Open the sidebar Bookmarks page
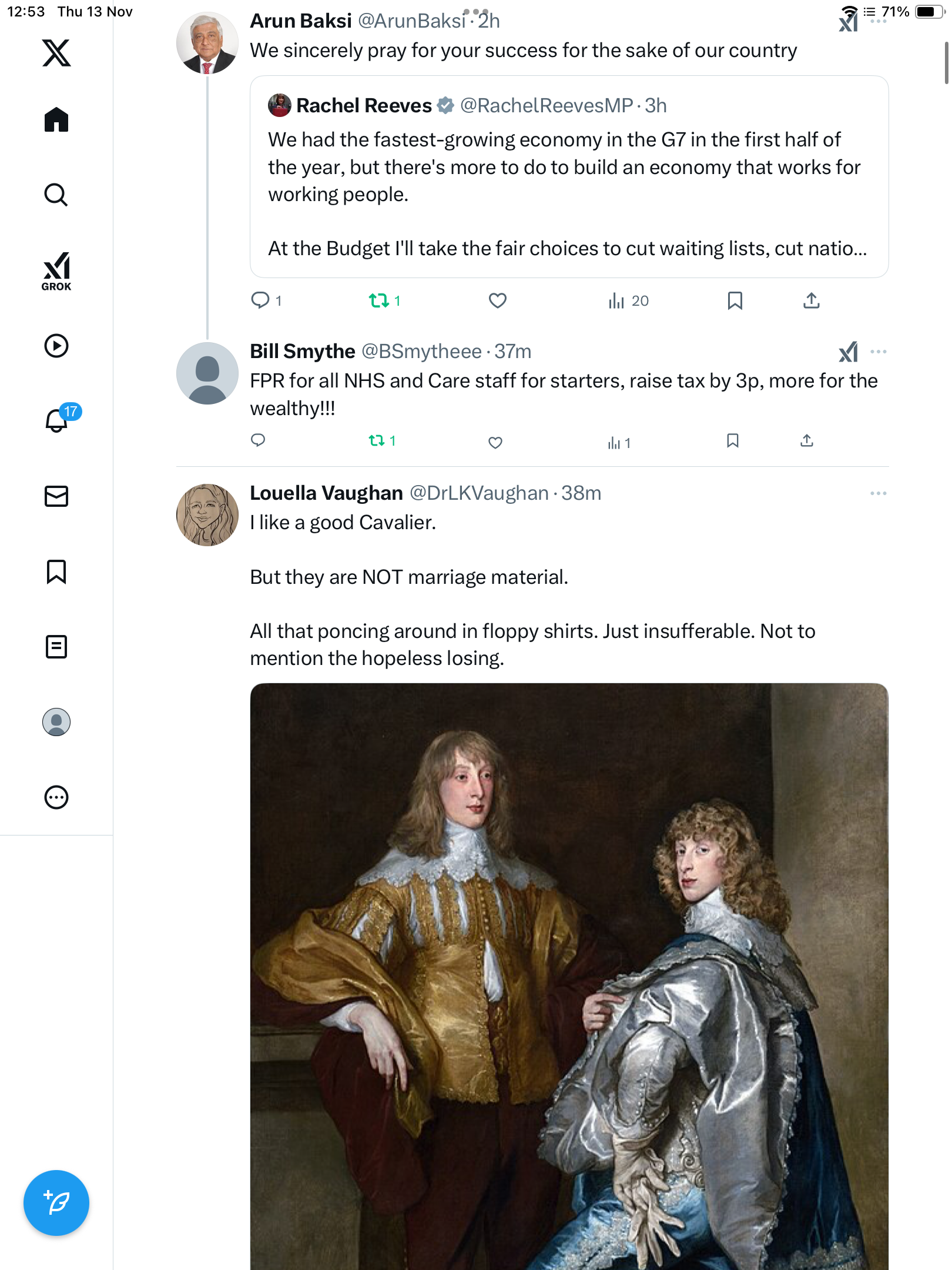The image size is (952, 1270). click(56, 571)
